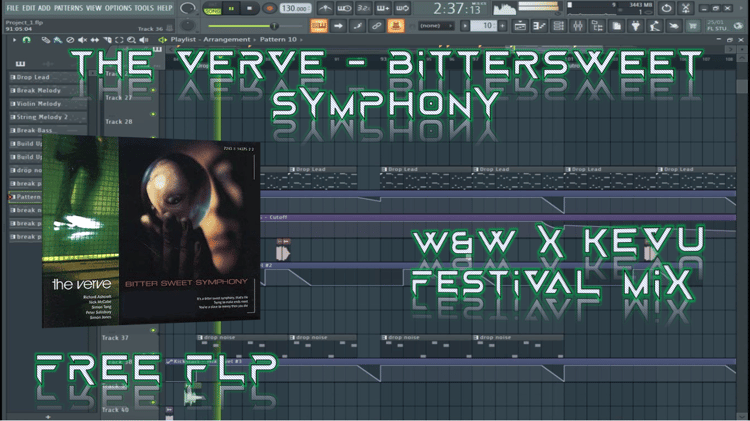Select the selection marquee tool
This screenshot has width=750, height=421.
pyautogui.click(x=119, y=40)
